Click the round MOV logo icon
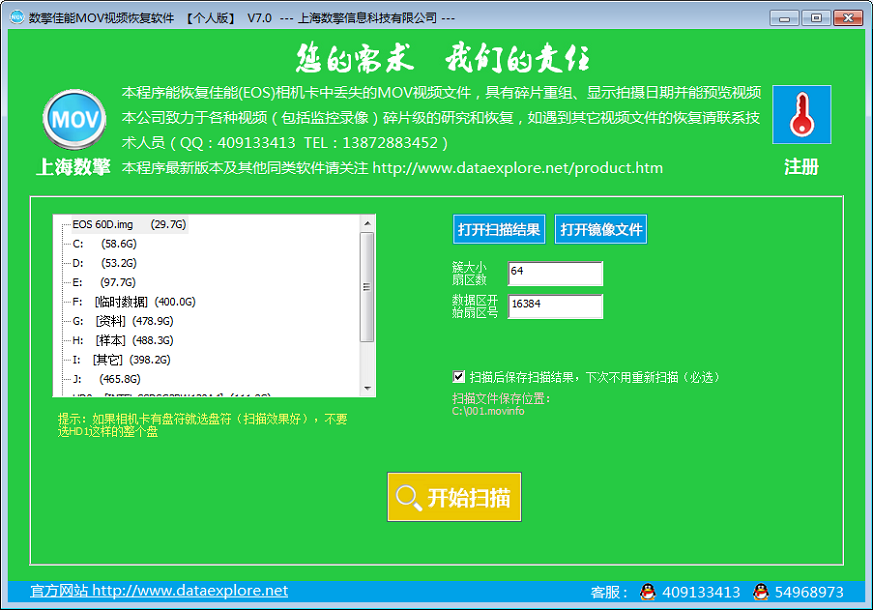Image resolution: width=873 pixels, height=610 pixels. [x=74, y=119]
